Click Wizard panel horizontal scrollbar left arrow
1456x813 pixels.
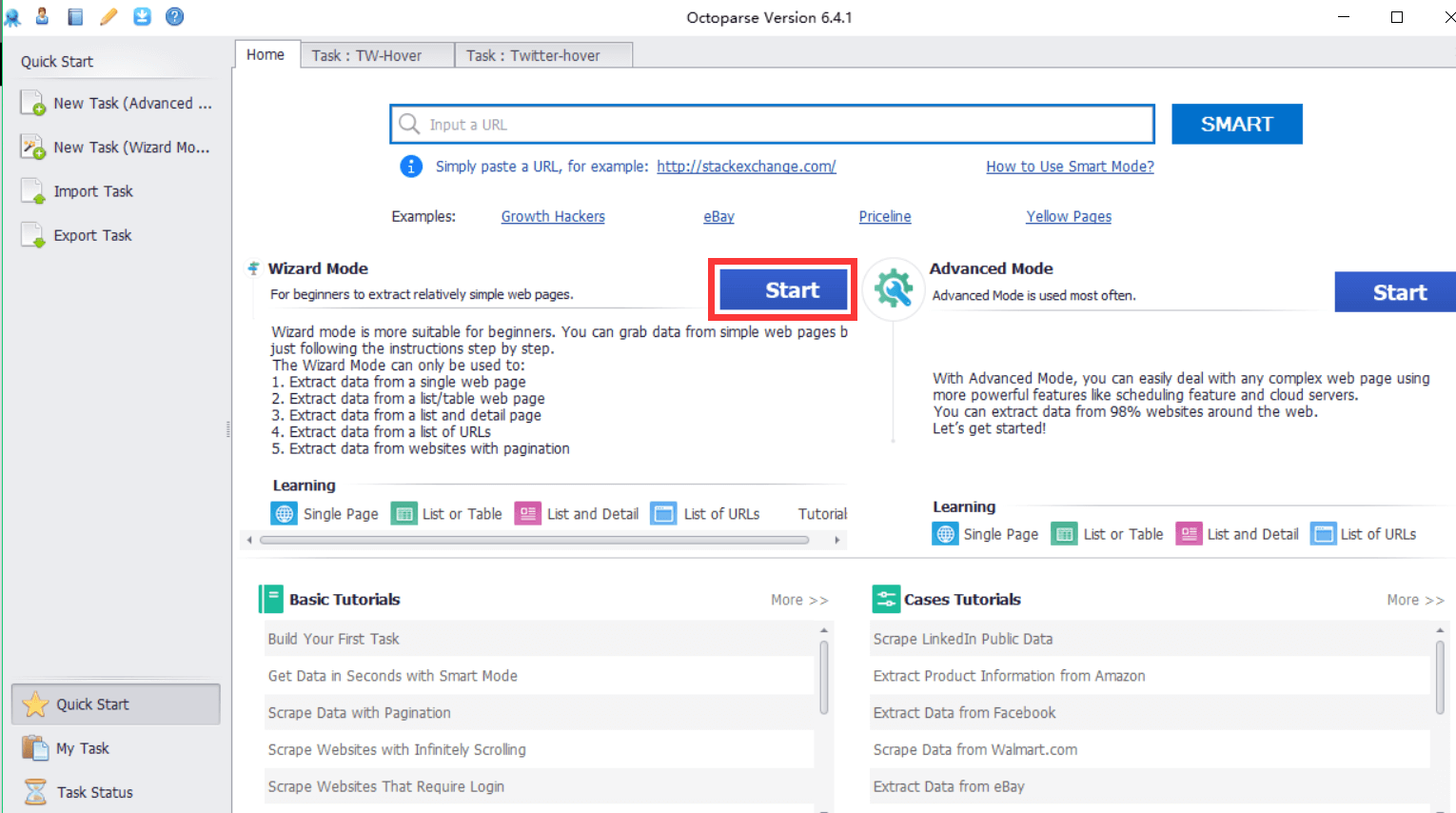[x=249, y=540]
